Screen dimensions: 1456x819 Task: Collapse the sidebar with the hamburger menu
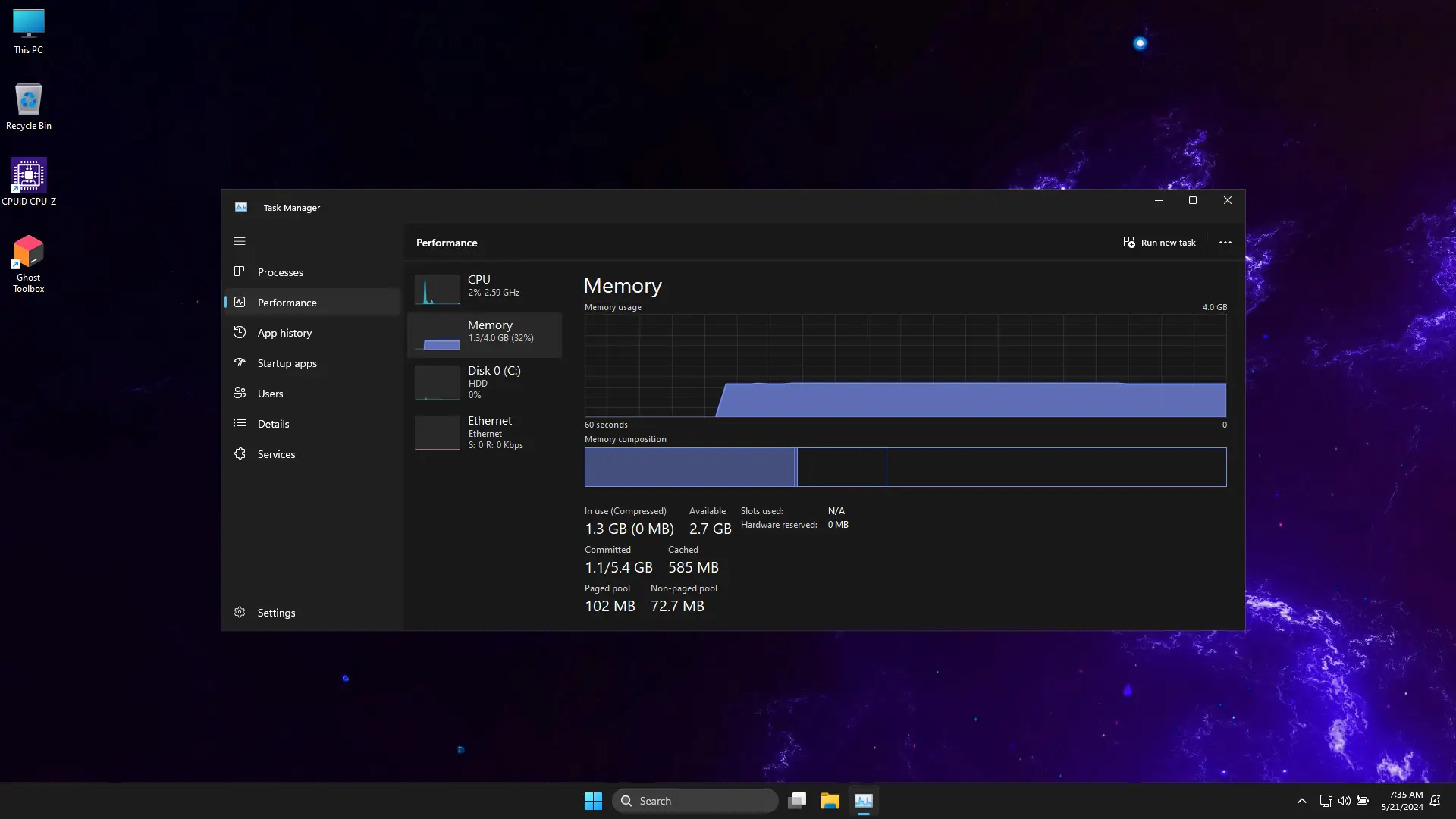(x=240, y=241)
